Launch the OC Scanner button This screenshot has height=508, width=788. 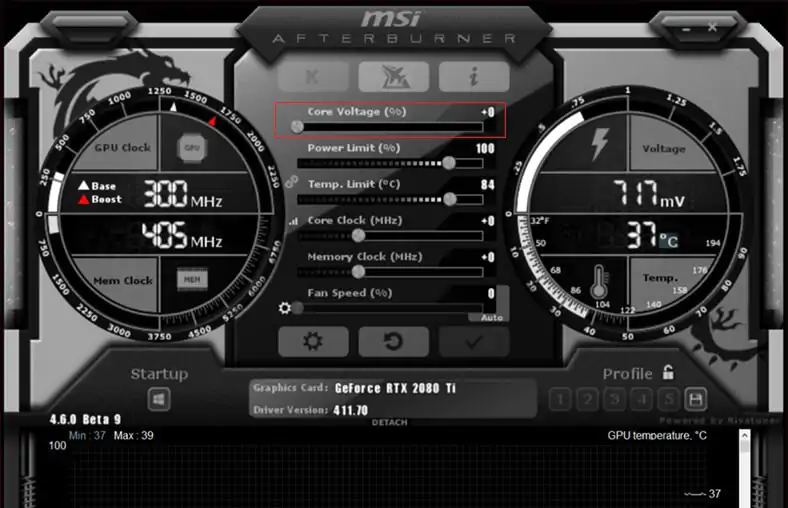click(x=393, y=76)
